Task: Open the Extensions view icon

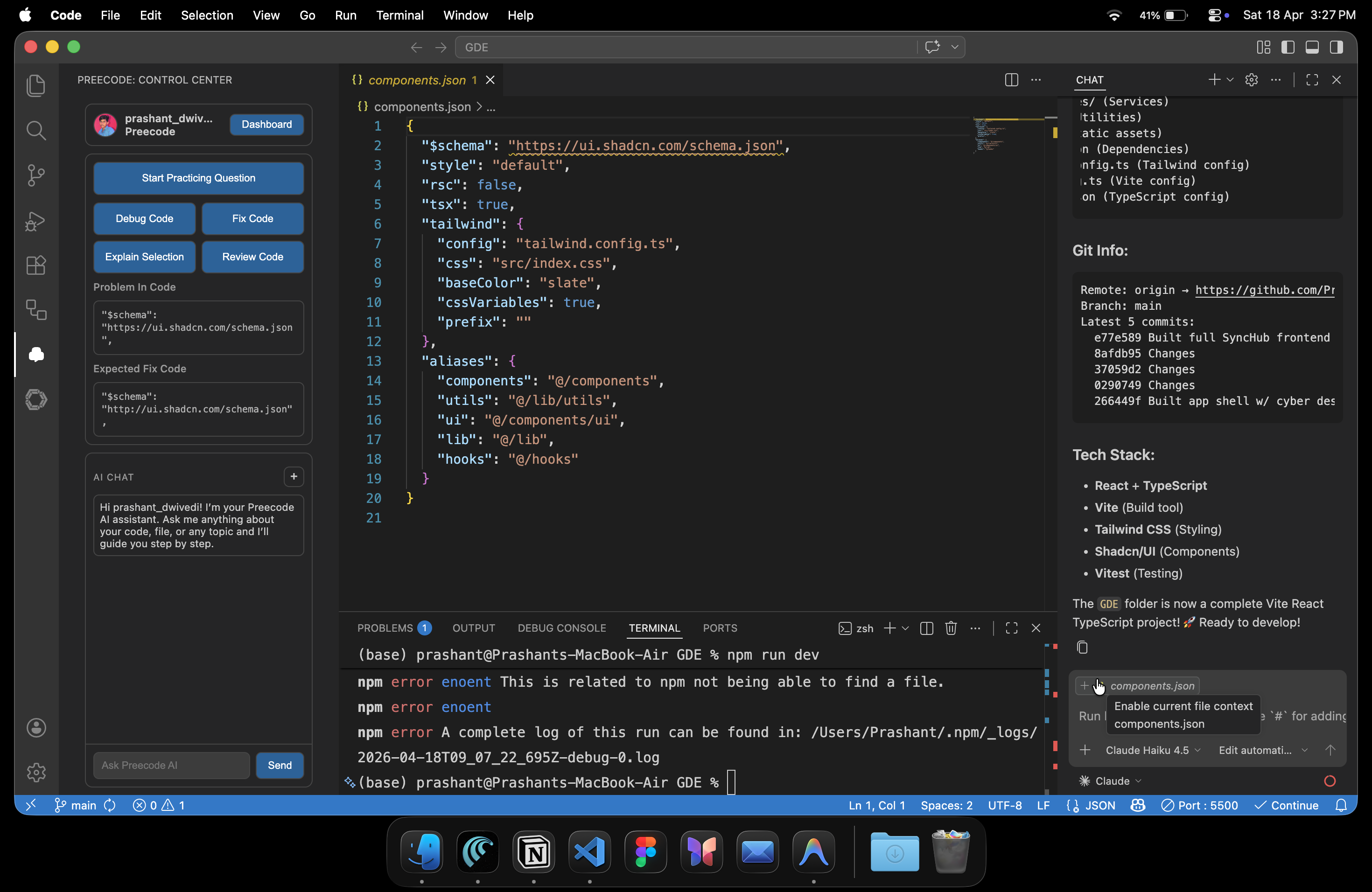Action: pyautogui.click(x=36, y=265)
